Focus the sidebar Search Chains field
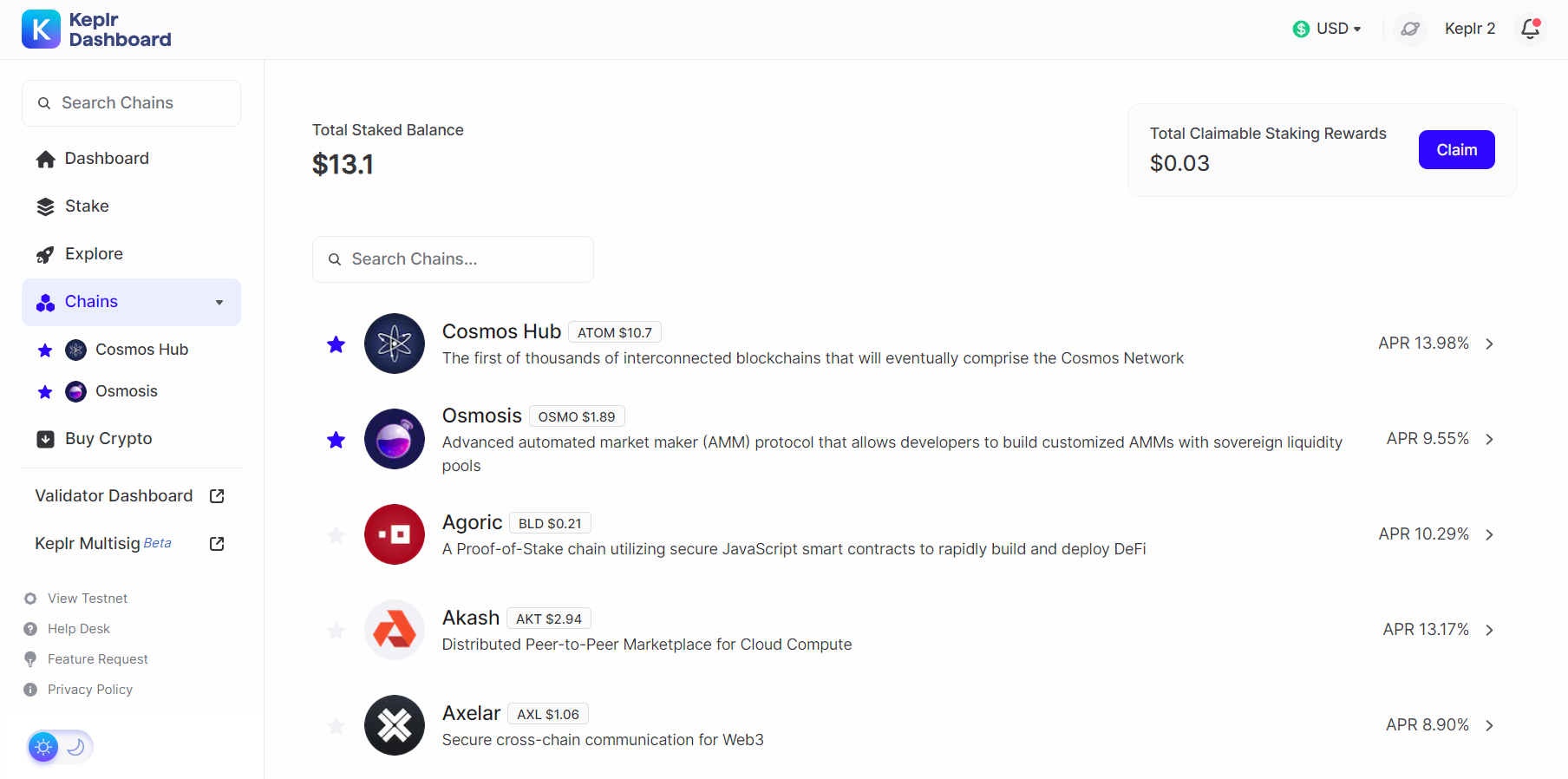 [131, 103]
